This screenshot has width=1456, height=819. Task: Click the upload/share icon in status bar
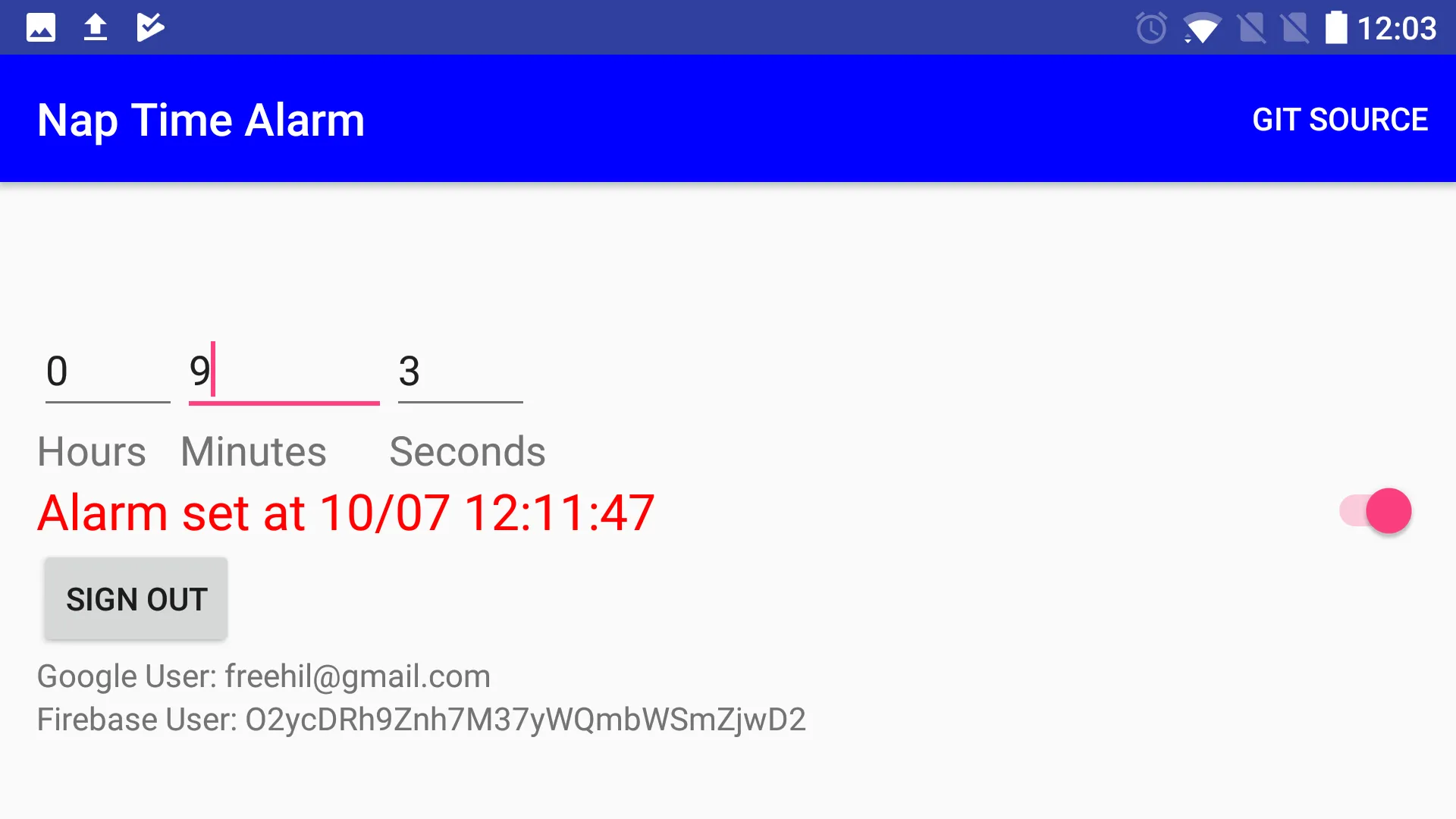click(x=96, y=27)
